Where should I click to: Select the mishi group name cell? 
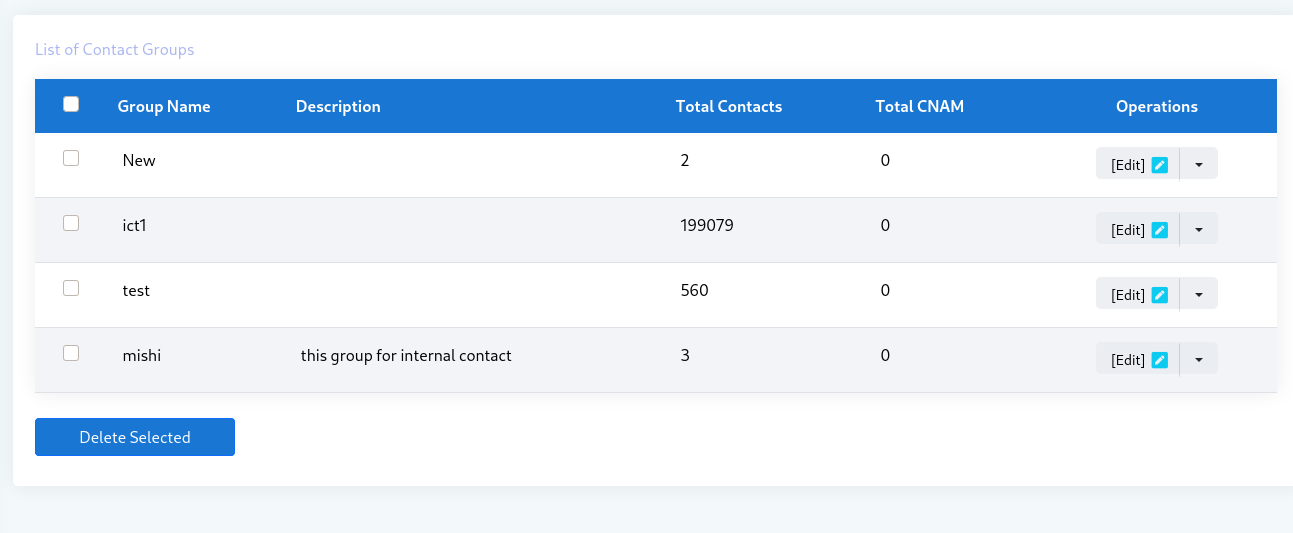[142, 355]
